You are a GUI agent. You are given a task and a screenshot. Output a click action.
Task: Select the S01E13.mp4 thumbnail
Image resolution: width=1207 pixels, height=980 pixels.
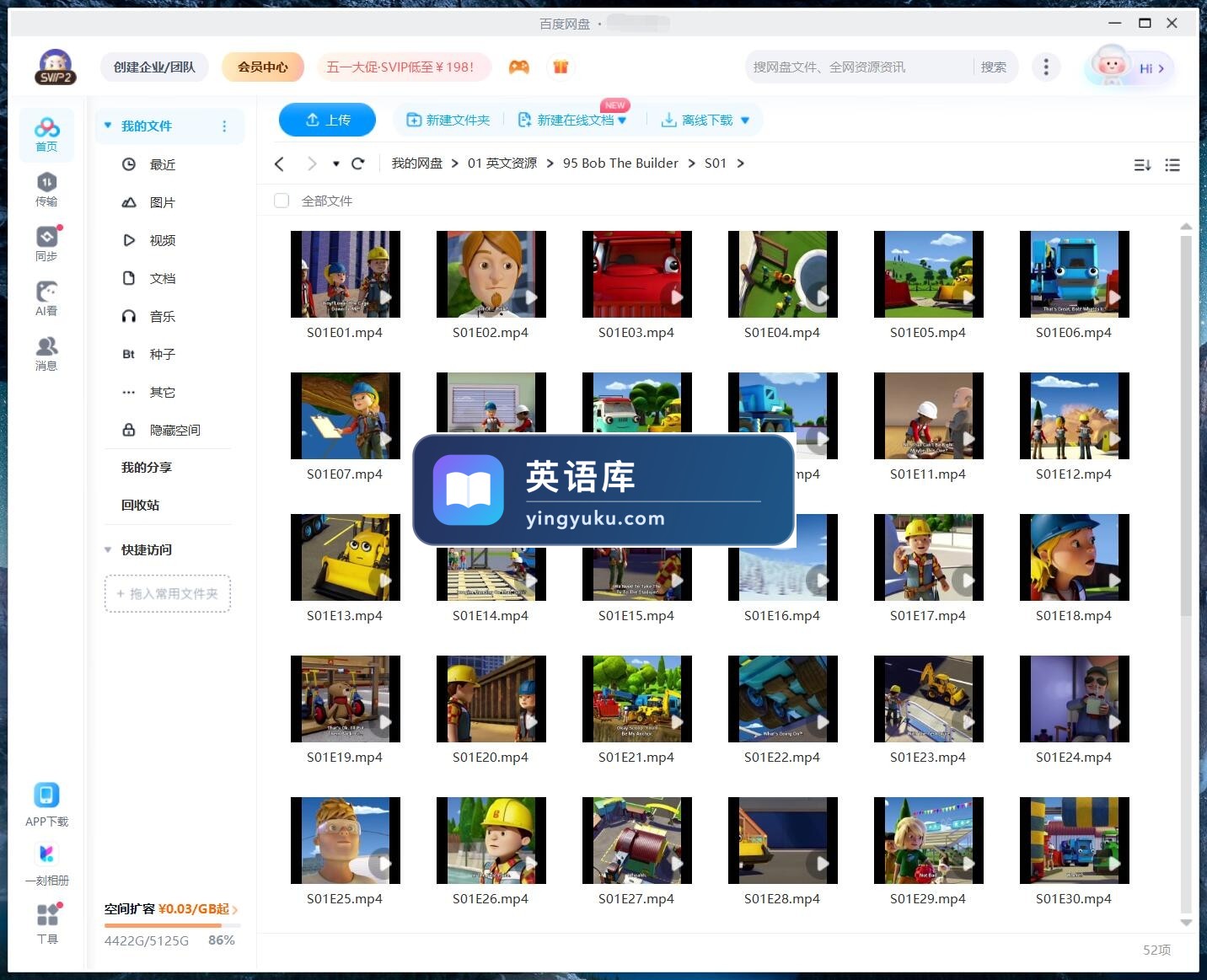click(346, 557)
